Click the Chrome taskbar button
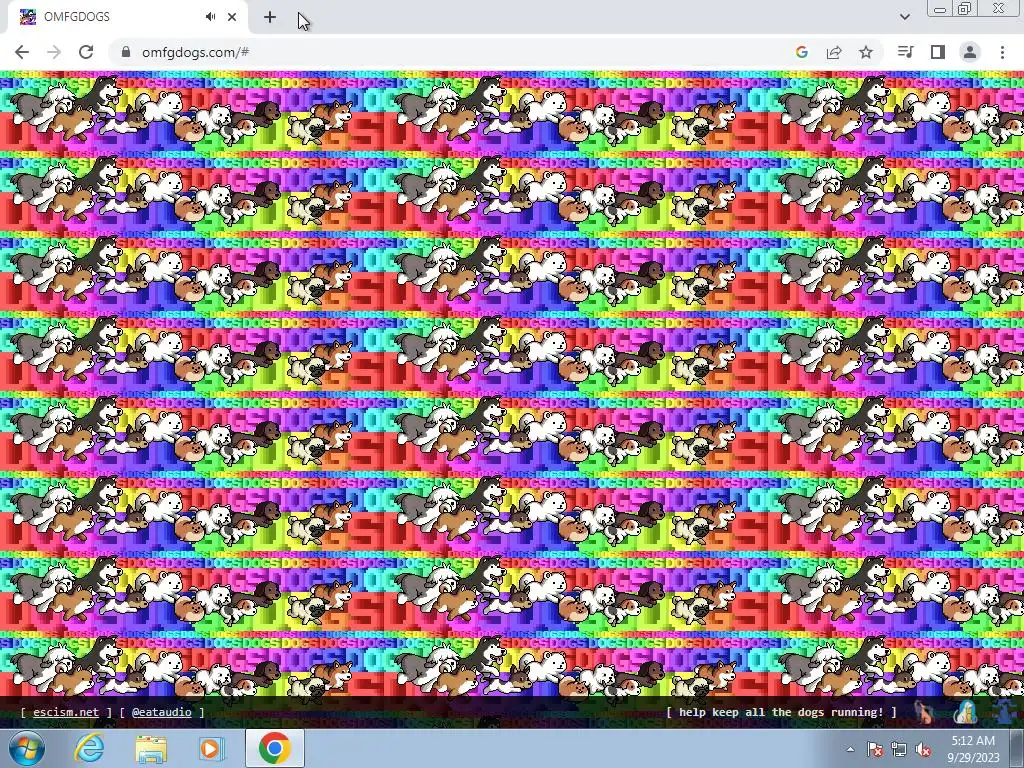1024x768 pixels. tap(275, 748)
